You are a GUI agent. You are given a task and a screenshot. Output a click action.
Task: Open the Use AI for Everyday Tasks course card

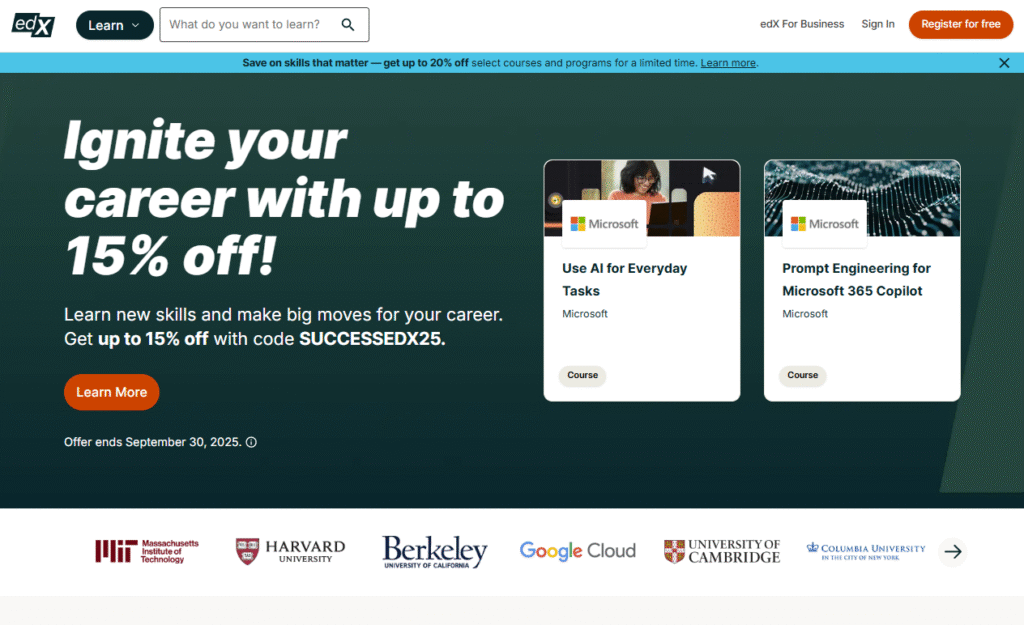pos(642,280)
